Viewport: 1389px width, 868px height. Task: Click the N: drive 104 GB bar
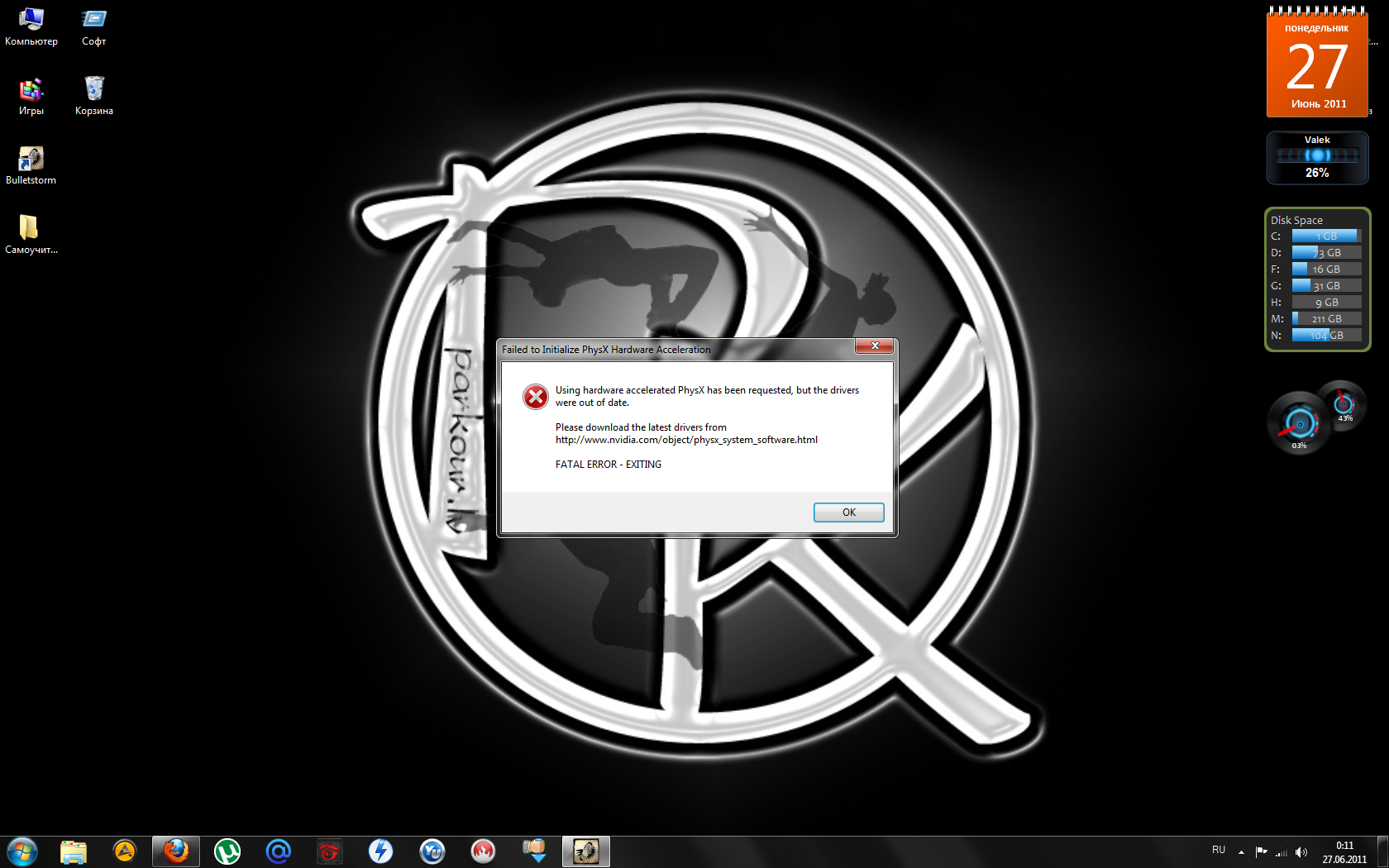click(1326, 336)
